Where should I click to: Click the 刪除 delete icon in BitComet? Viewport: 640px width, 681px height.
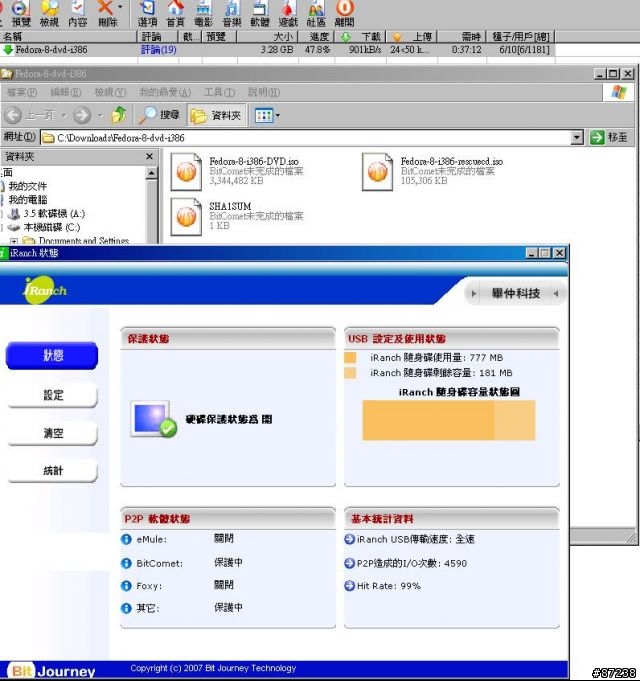[x=106, y=13]
